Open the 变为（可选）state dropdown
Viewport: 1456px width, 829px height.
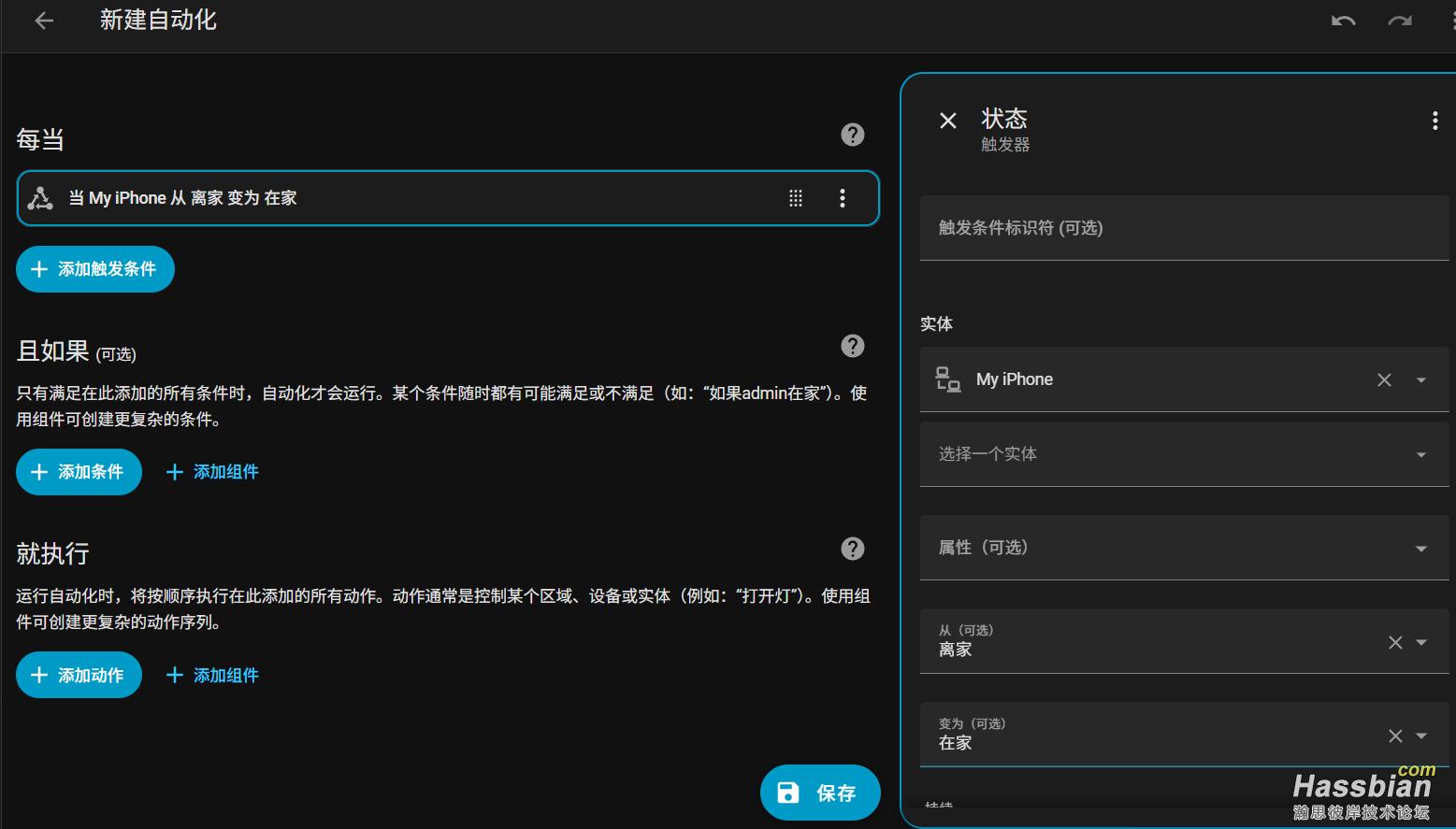tap(1420, 736)
